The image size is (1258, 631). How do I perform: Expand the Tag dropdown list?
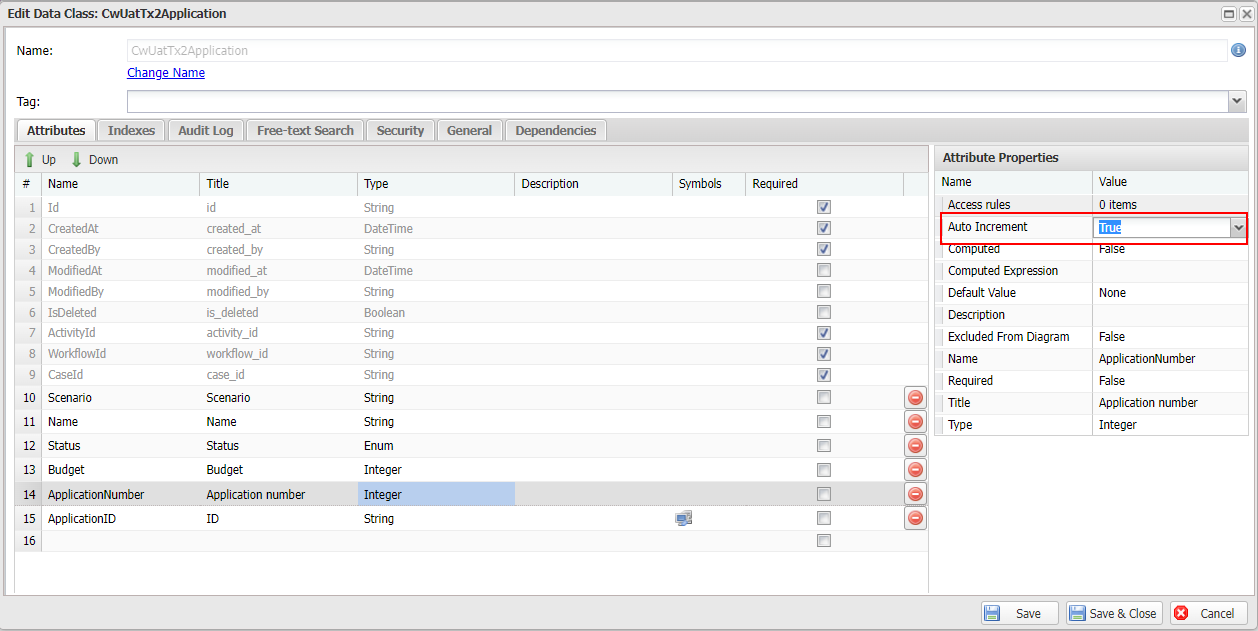(1237, 101)
